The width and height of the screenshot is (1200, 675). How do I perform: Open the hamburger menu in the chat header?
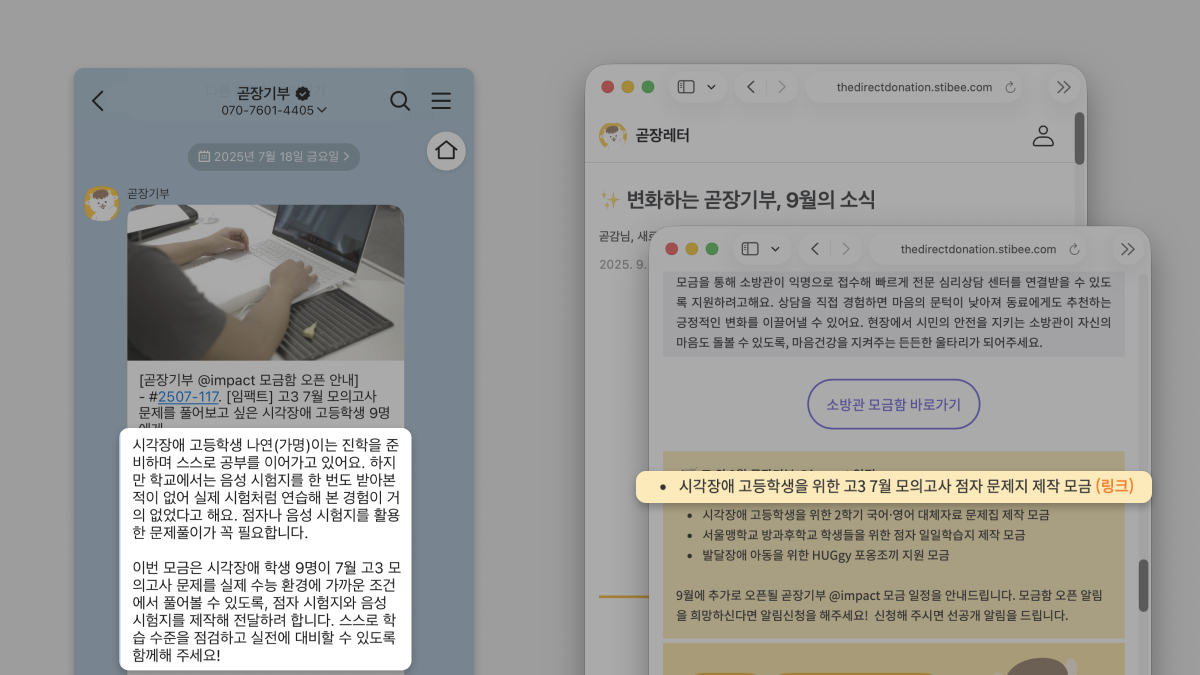tap(441, 101)
